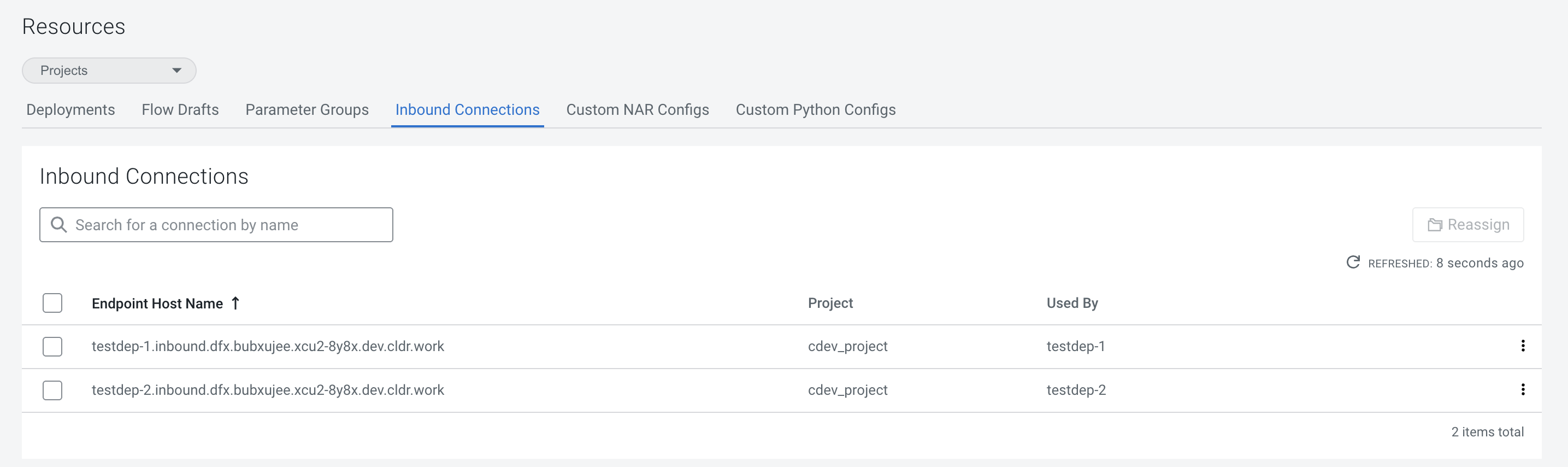
Task: Open the Custom Python Configs tab
Action: (x=815, y=109)
